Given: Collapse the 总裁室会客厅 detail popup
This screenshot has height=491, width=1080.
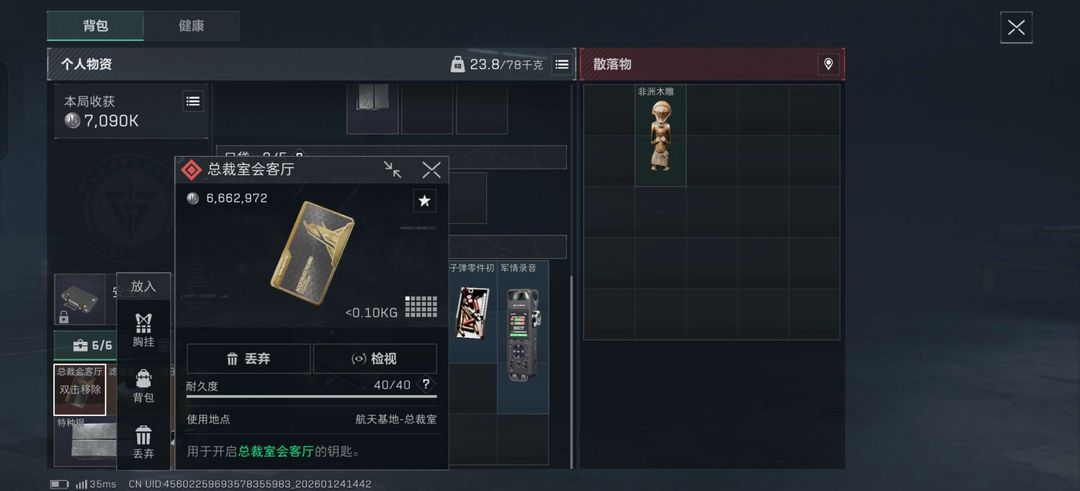Looking at the screenshot, I should 393,169.
